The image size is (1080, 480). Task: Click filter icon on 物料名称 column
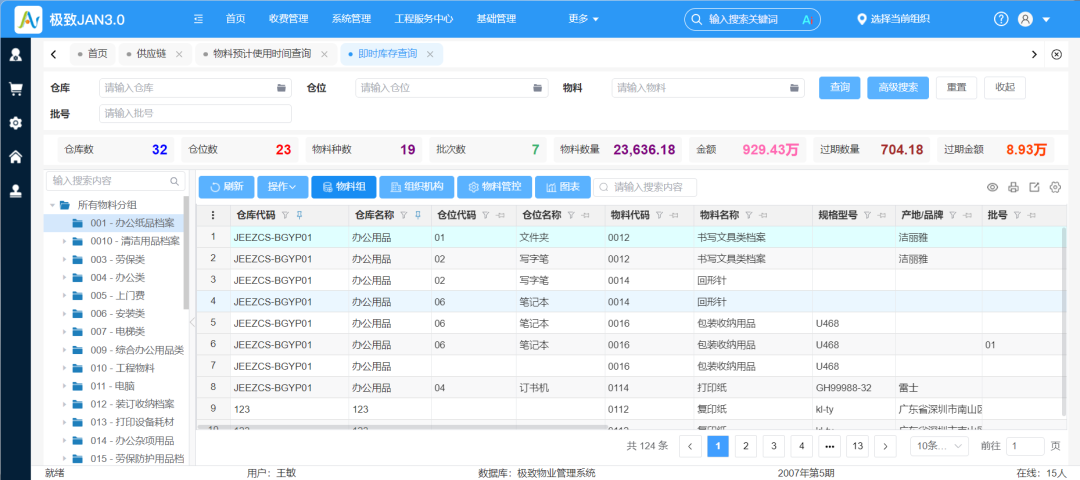pos(749,215)
